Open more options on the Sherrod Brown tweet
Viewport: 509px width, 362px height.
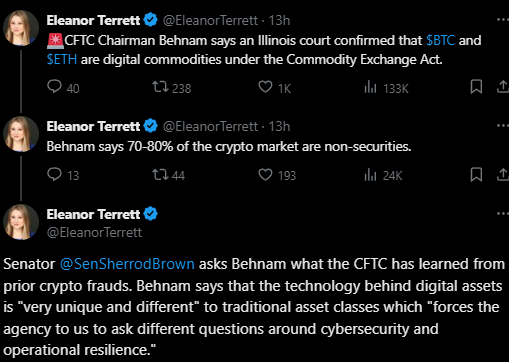[503, 213]
